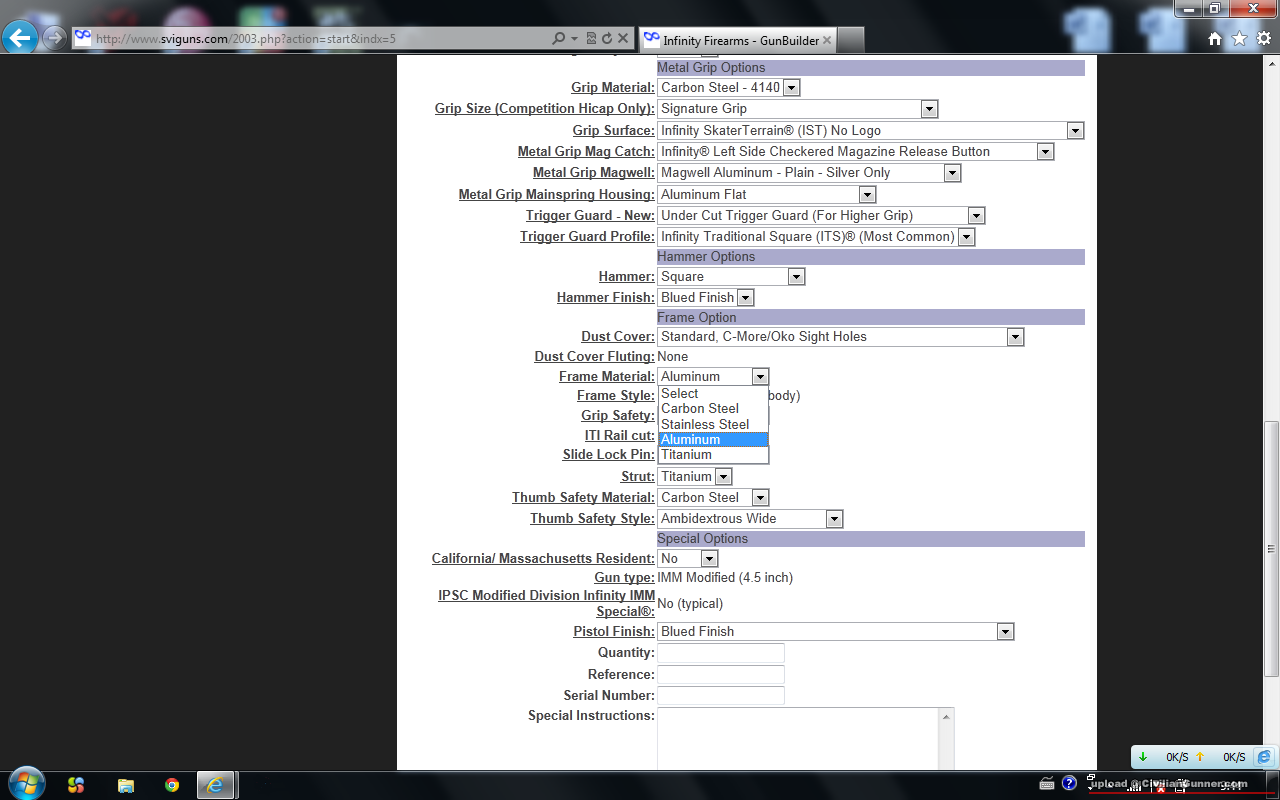The image size is (1280, 800).
Task: Open Windows Start menu orb
Action: (x=26, y=784)
